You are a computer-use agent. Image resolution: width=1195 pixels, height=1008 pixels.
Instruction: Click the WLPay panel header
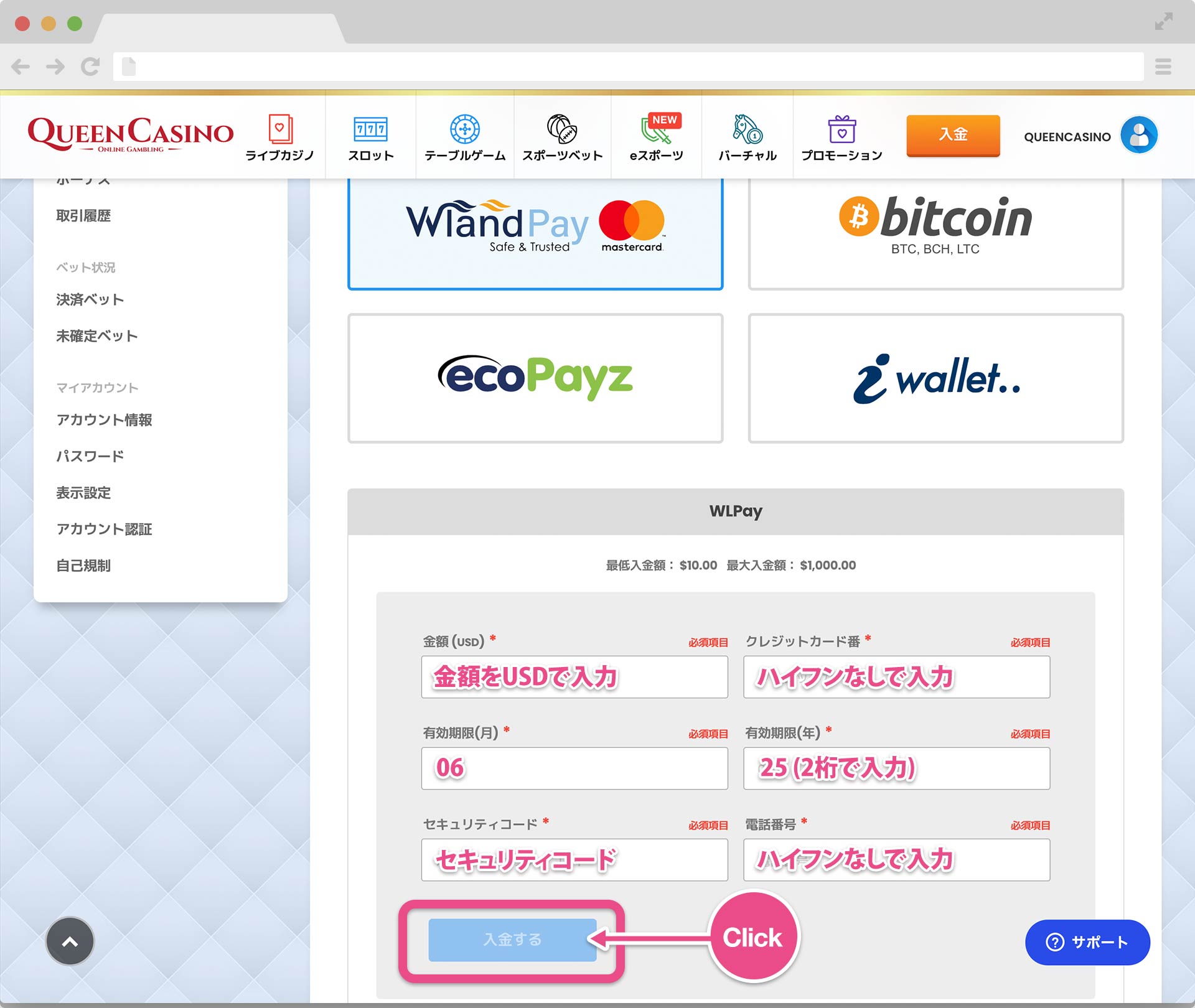pos(736,511)
